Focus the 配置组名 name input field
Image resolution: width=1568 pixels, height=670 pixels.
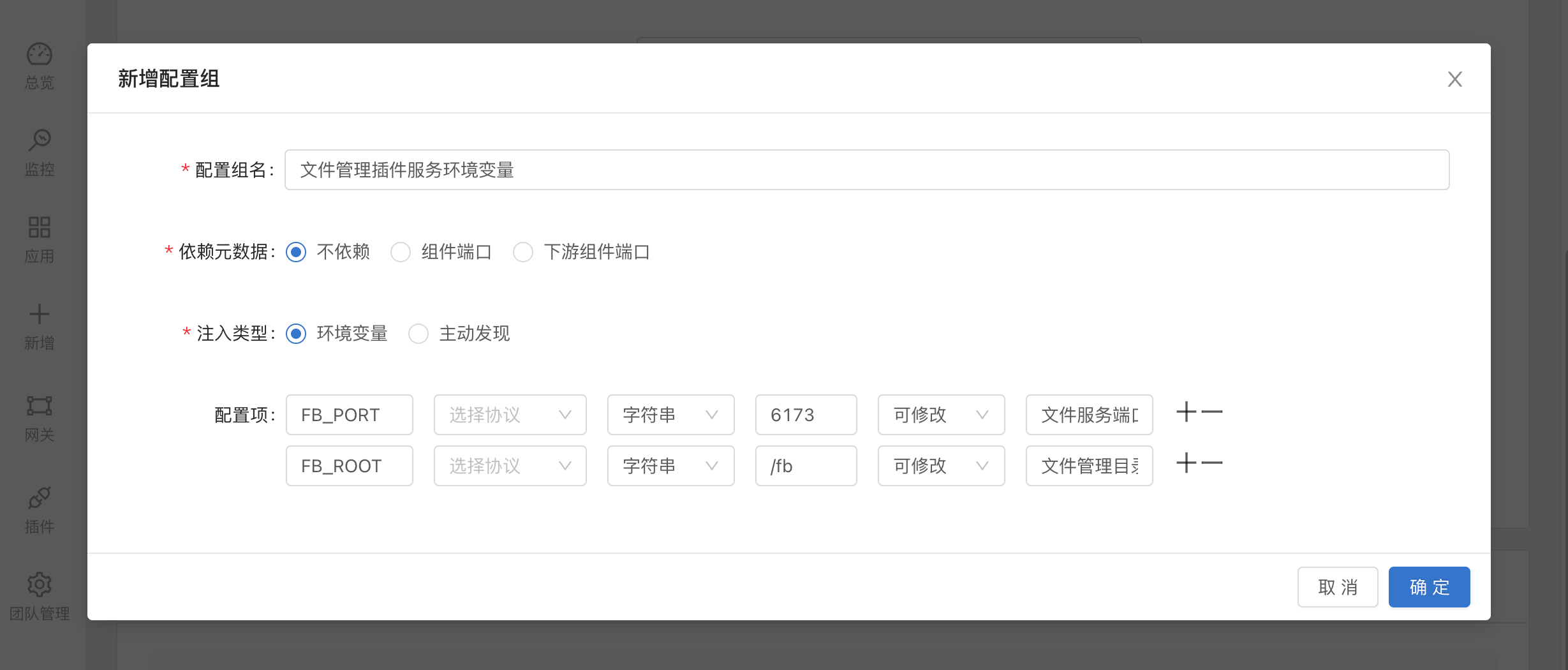[x=867, y=170]
